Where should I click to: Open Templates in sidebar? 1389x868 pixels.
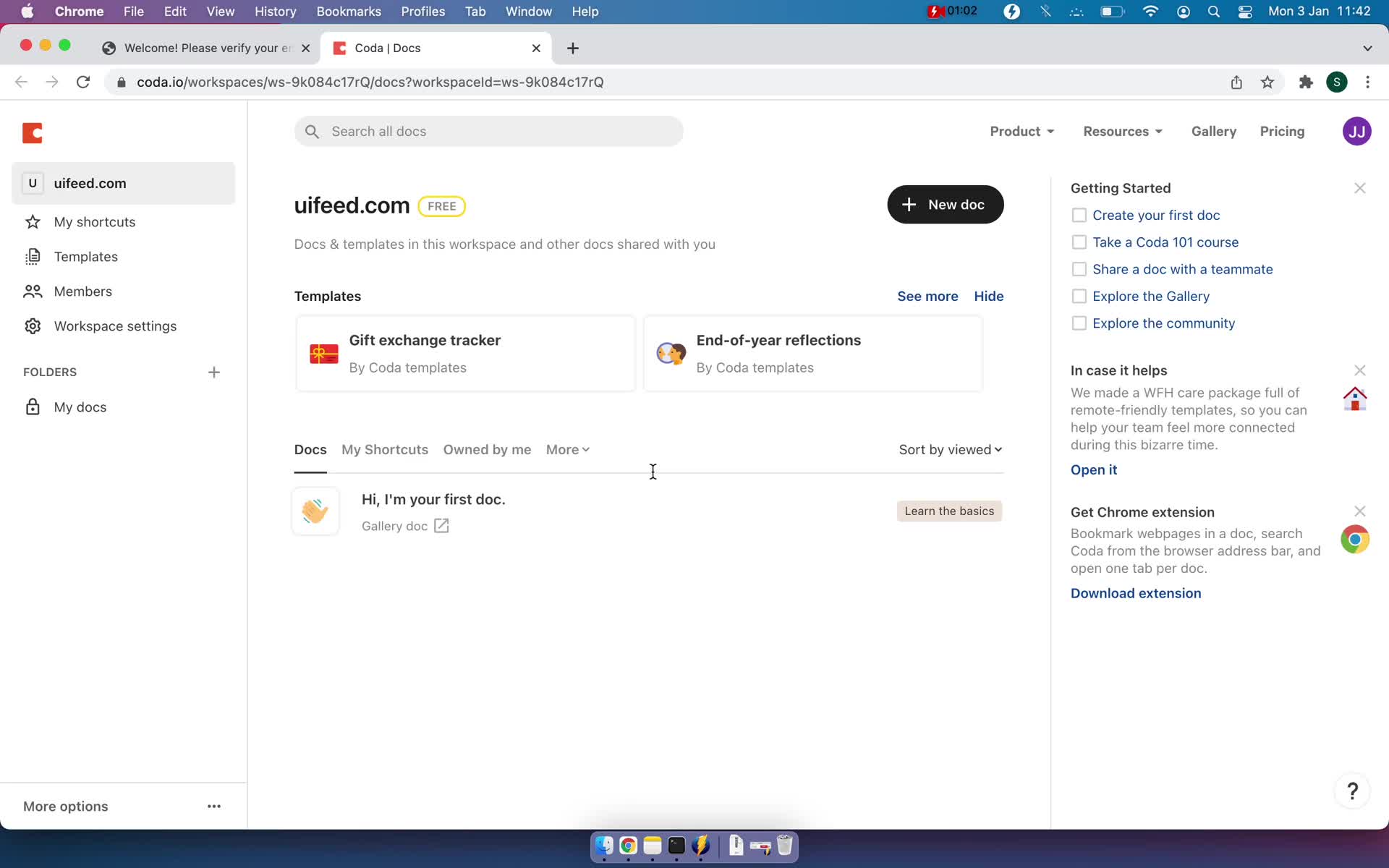click(x=85, y=256)
